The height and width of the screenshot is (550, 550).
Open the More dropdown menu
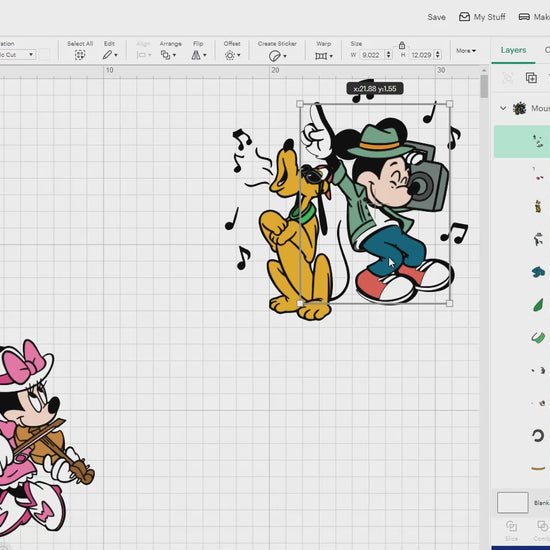click(466, 51)
